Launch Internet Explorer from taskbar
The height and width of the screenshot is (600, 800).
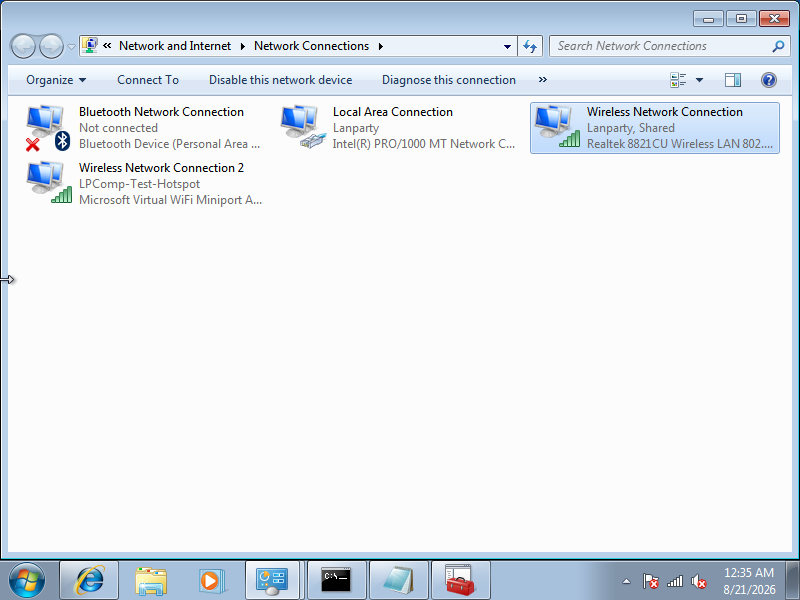[89, 580]
